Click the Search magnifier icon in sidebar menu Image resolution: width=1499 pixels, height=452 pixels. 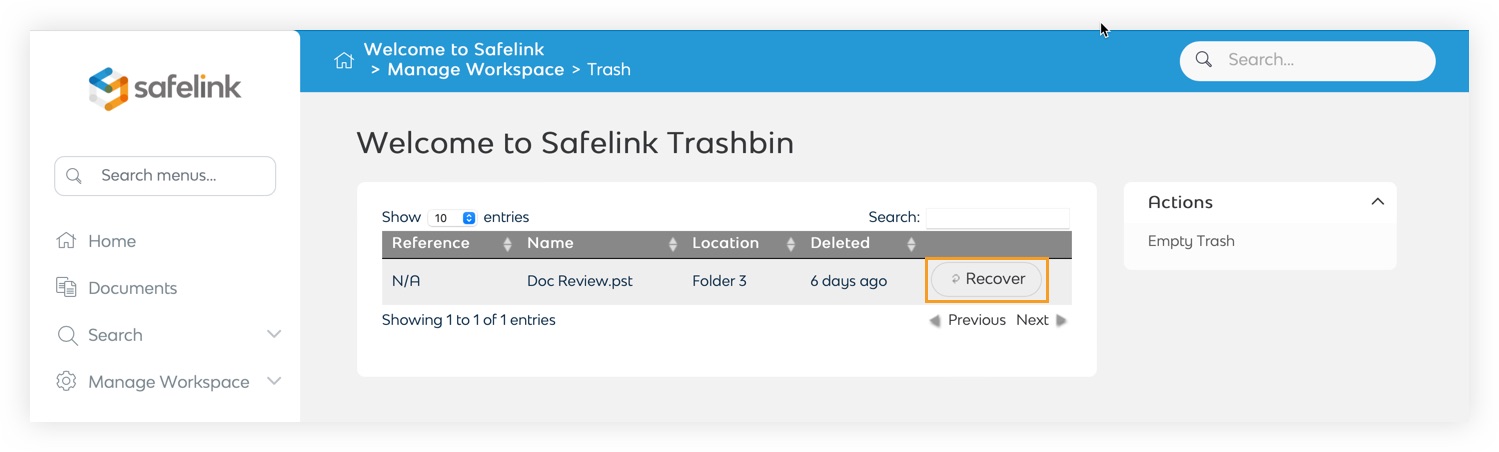pyautogui.click(x=67, y=335)
